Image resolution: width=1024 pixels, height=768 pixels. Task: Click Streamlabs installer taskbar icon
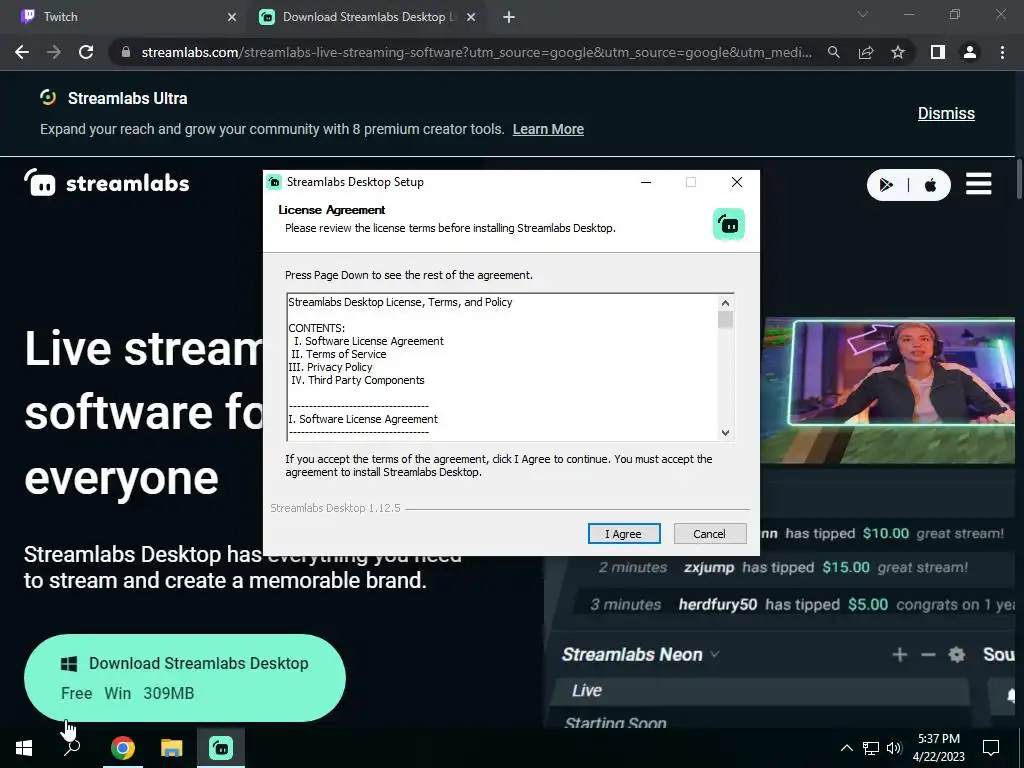click(221, 748)
